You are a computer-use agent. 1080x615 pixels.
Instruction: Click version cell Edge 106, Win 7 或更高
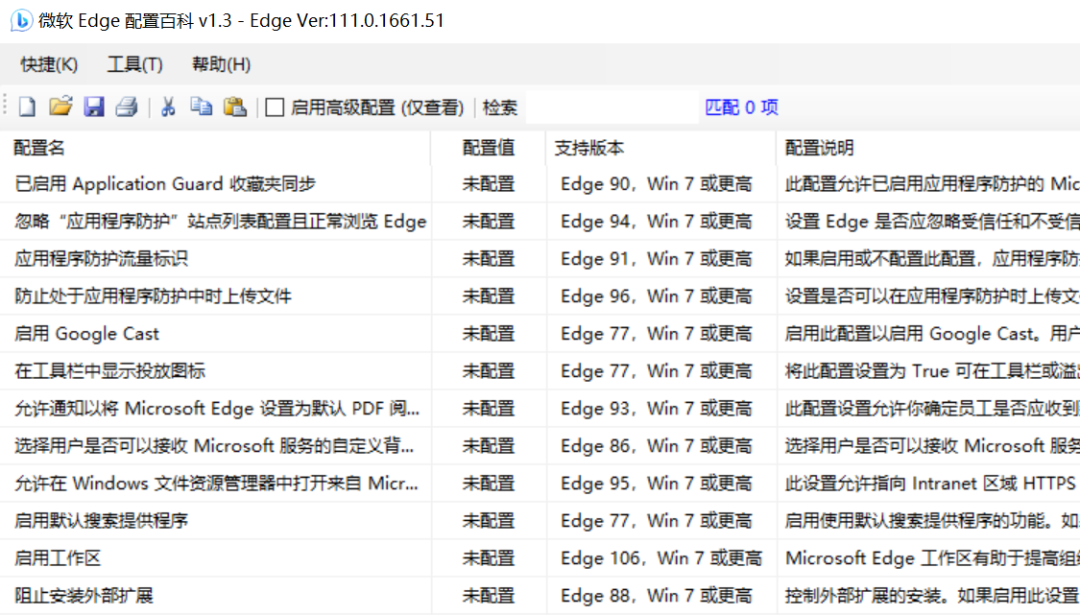pyautogui.click(x=661, y=558)
